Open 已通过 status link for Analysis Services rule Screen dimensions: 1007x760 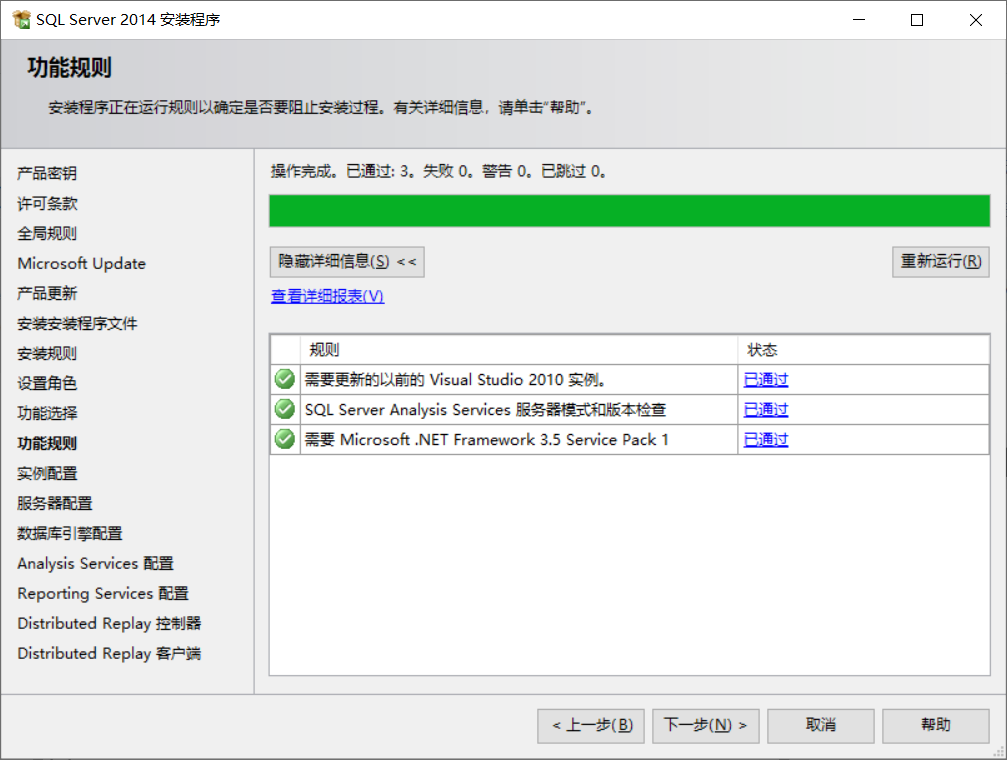point(766,409)
